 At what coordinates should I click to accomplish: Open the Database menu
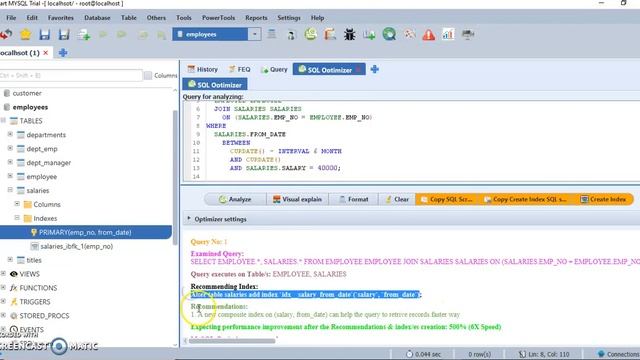pyautogui.click(x=97, y=18)
